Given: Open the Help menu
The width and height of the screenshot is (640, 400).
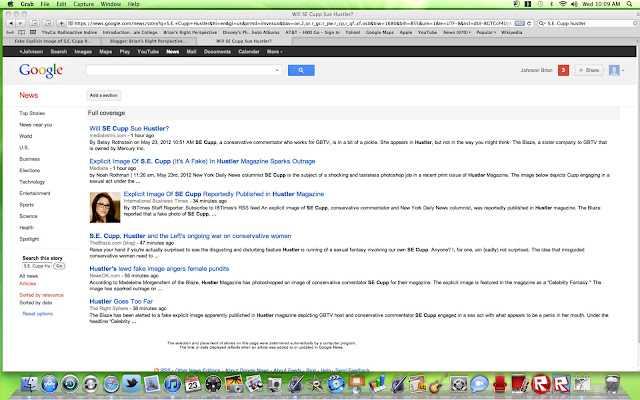Looking at the screenshot, I should 134,4.
